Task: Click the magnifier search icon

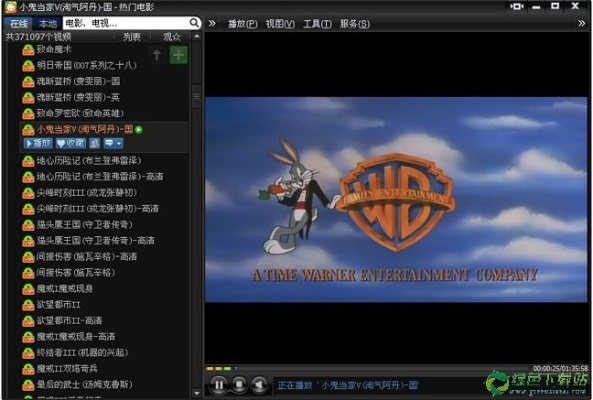Action: 194,23
